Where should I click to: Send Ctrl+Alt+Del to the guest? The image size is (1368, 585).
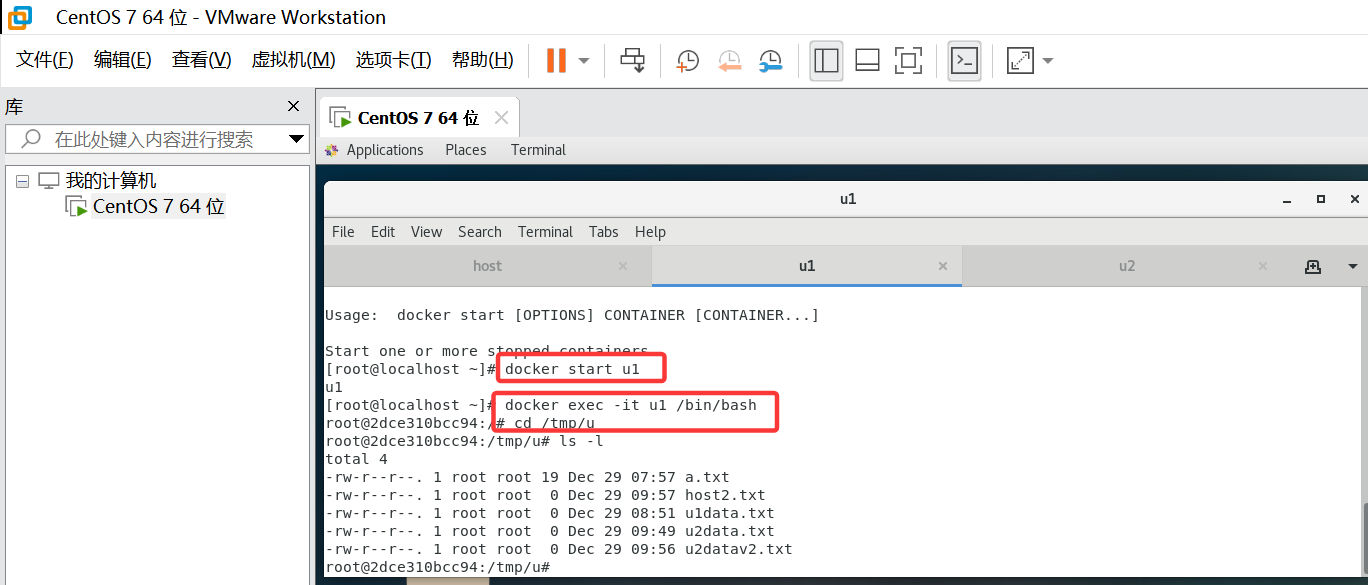[x=633, y=60]
